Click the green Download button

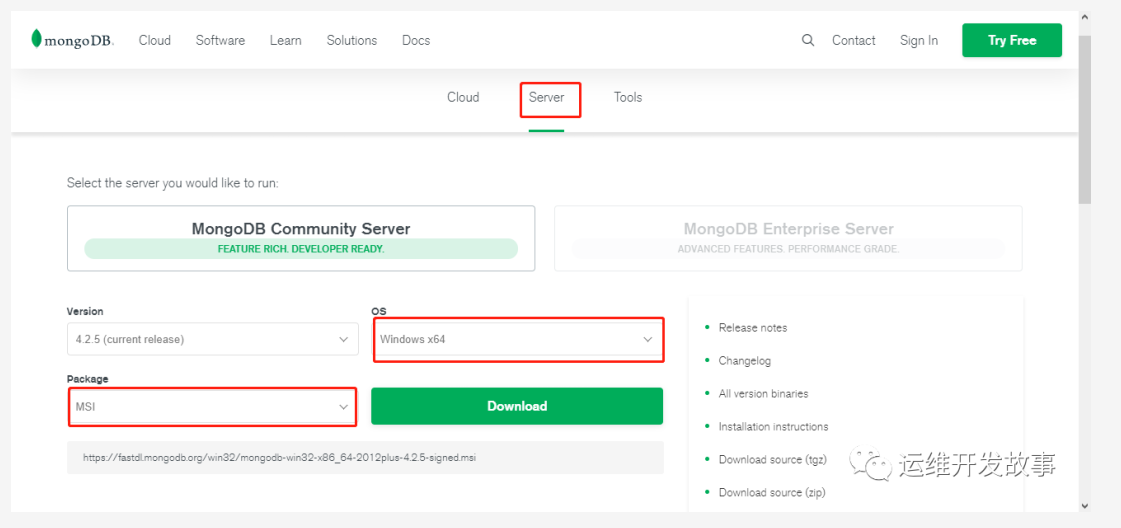[x=517, y=406]
